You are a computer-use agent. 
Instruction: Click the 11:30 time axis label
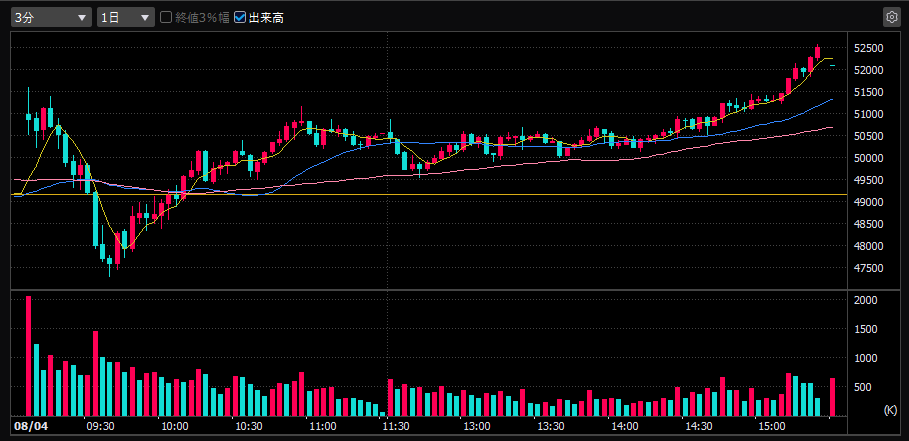pos(398,427)
